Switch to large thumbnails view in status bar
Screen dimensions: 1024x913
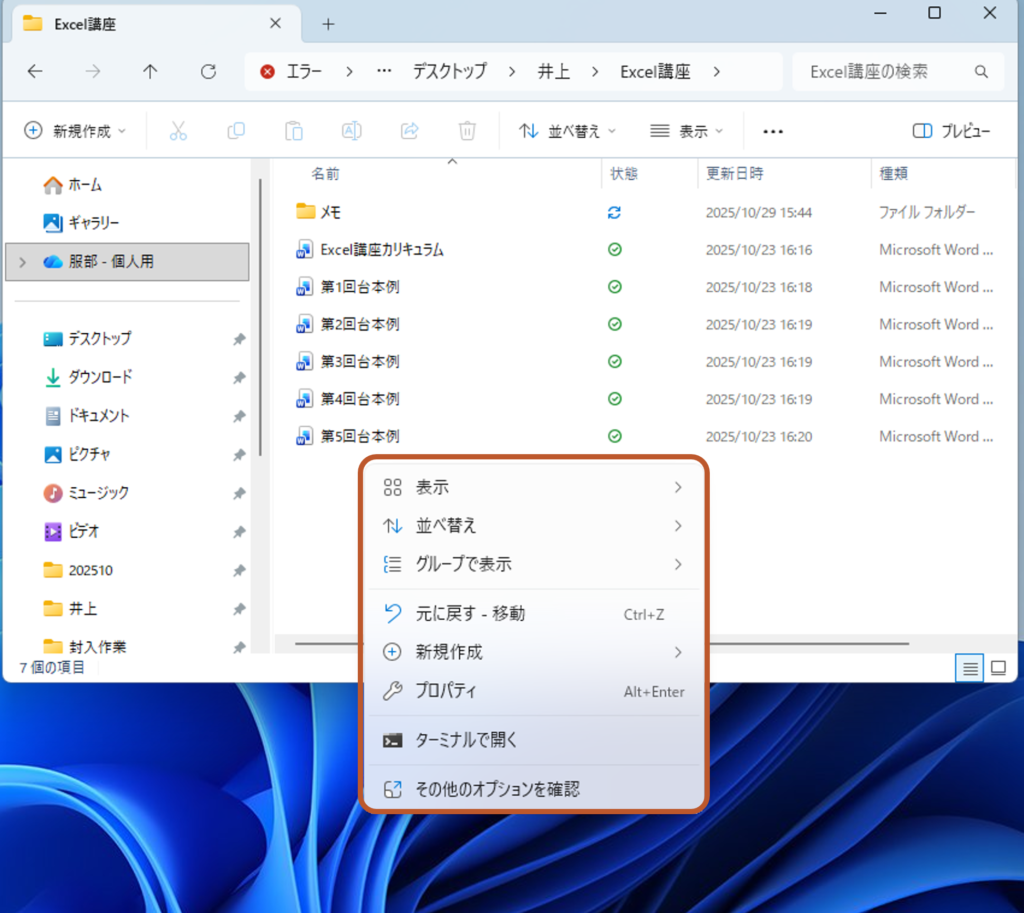click(x=997, y=668)
